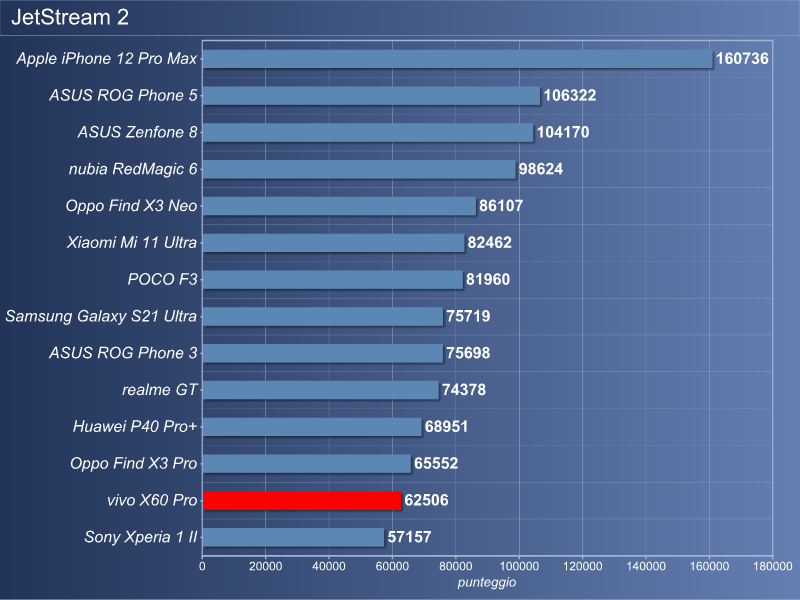Click the "JetStream 2" chart title
Screen dimensions: 800x600
pos(70,17)
